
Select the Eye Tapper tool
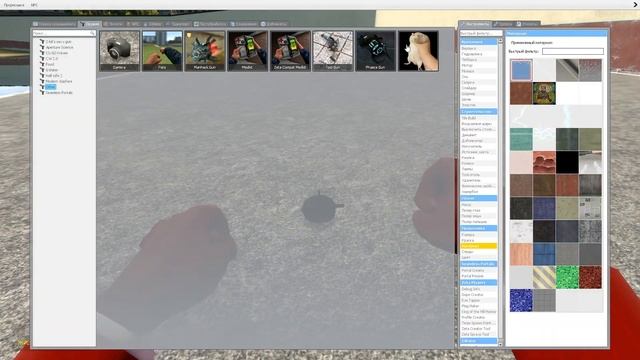[x=478, y=300]
